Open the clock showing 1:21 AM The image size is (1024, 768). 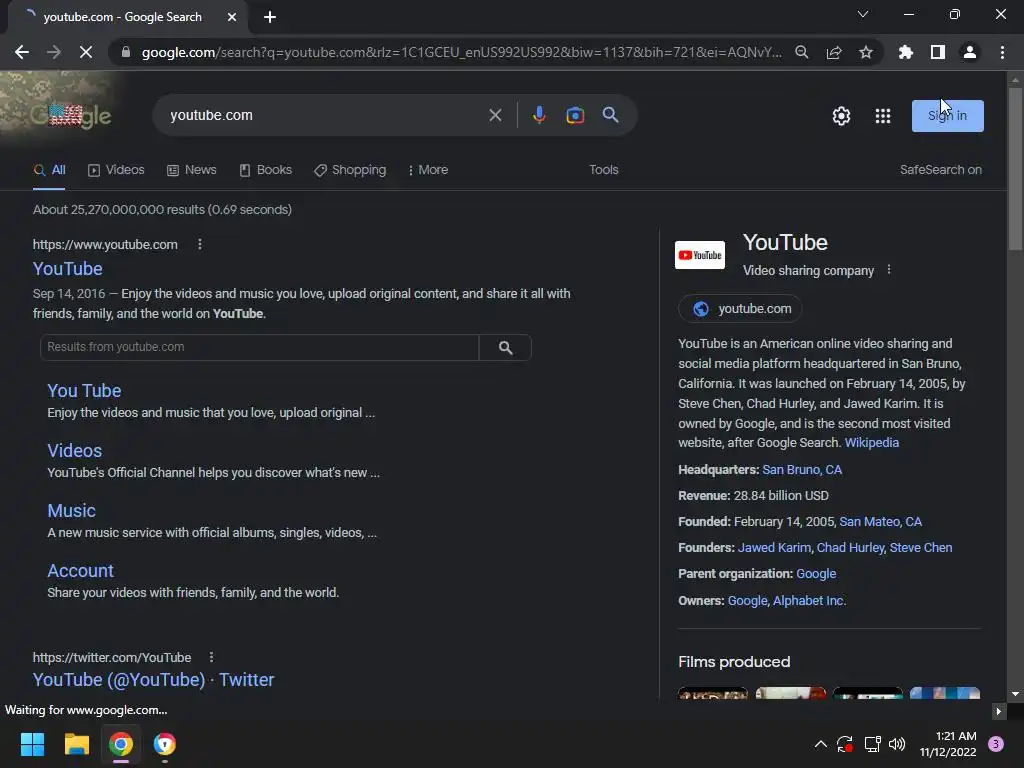tap(948, 744)
